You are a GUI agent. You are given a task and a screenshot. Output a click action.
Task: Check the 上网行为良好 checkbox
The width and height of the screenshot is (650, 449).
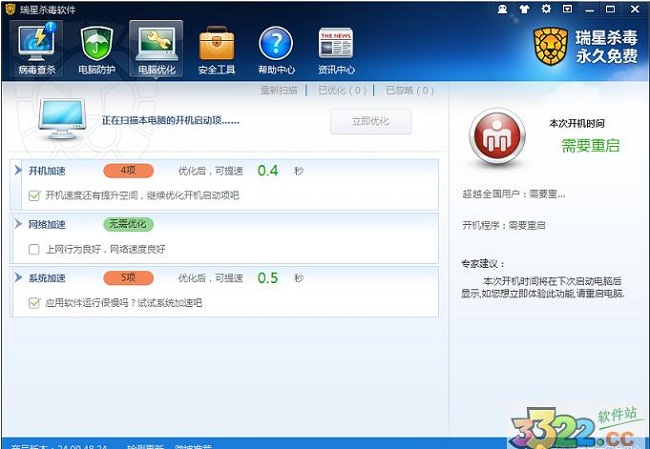click(34, 249)
